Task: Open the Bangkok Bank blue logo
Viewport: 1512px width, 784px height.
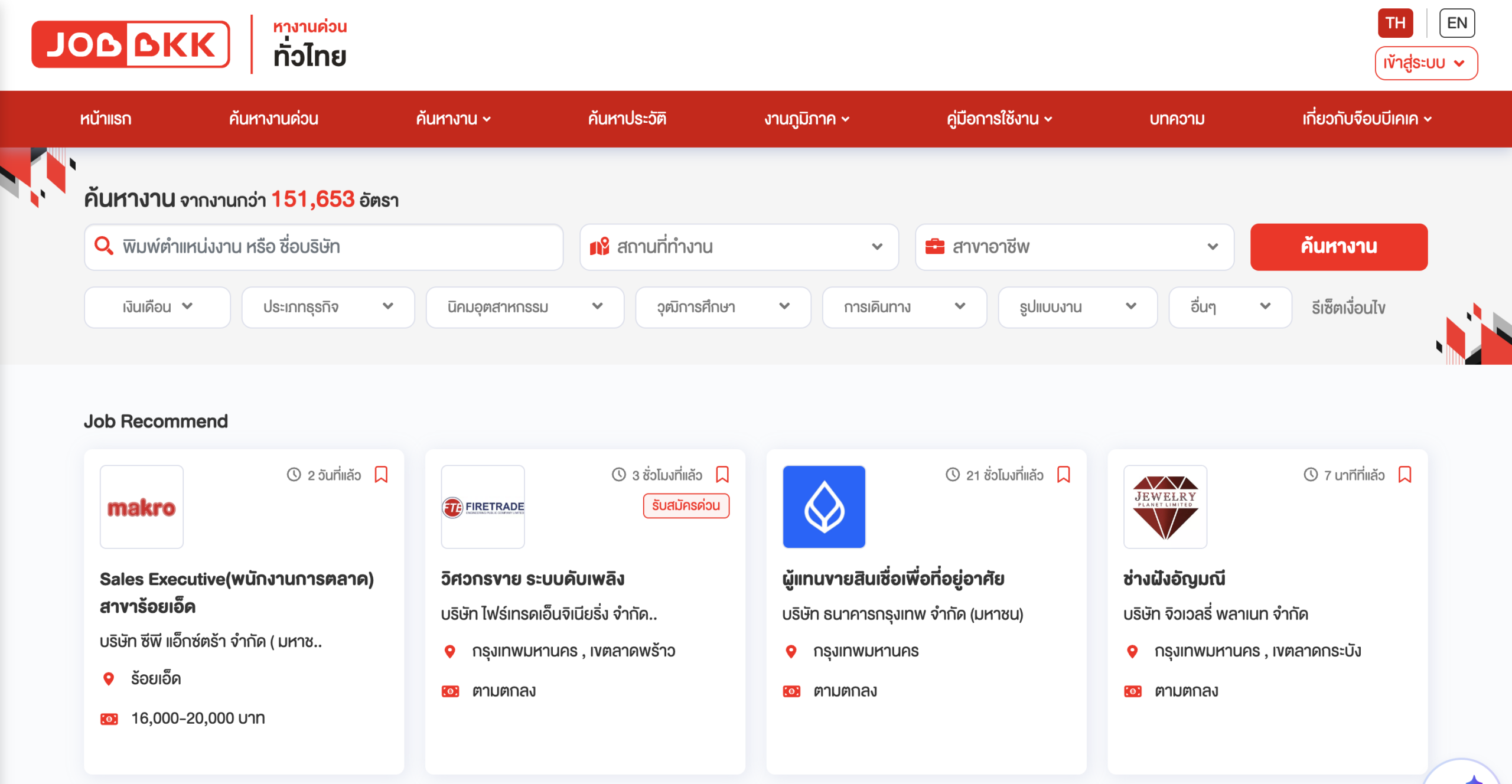Action: tap(824, 507)
